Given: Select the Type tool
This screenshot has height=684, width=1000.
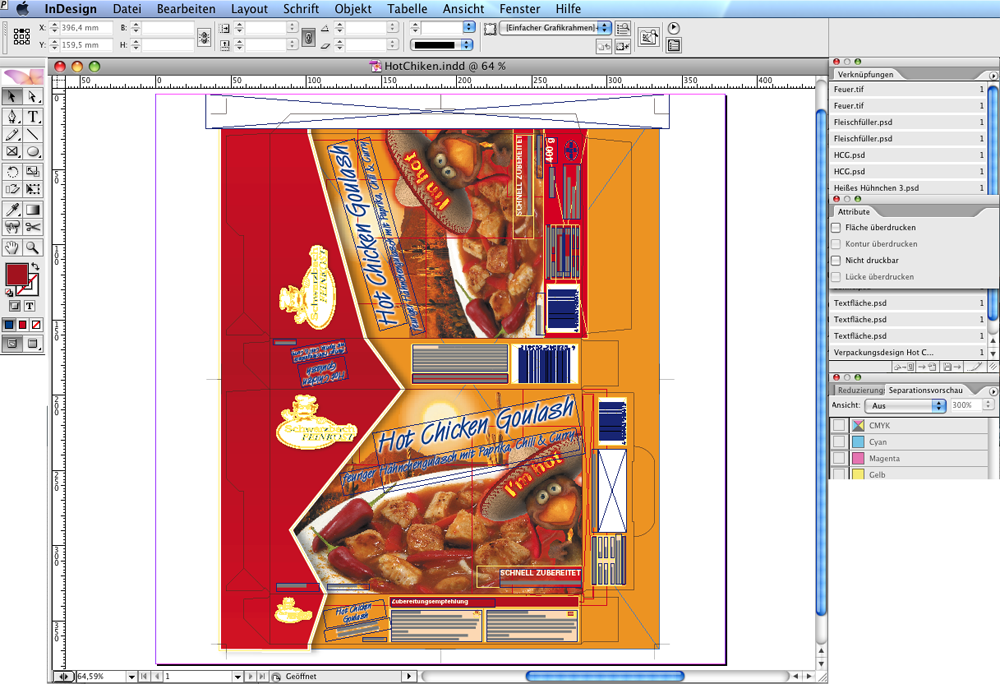Looking at the screenshot, I should 33,117.
